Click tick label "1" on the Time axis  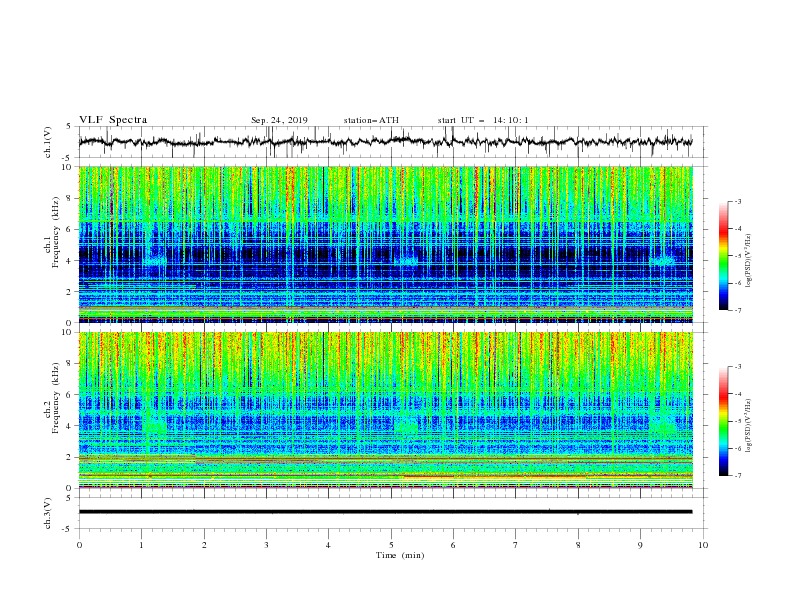(x=141, y=545)
